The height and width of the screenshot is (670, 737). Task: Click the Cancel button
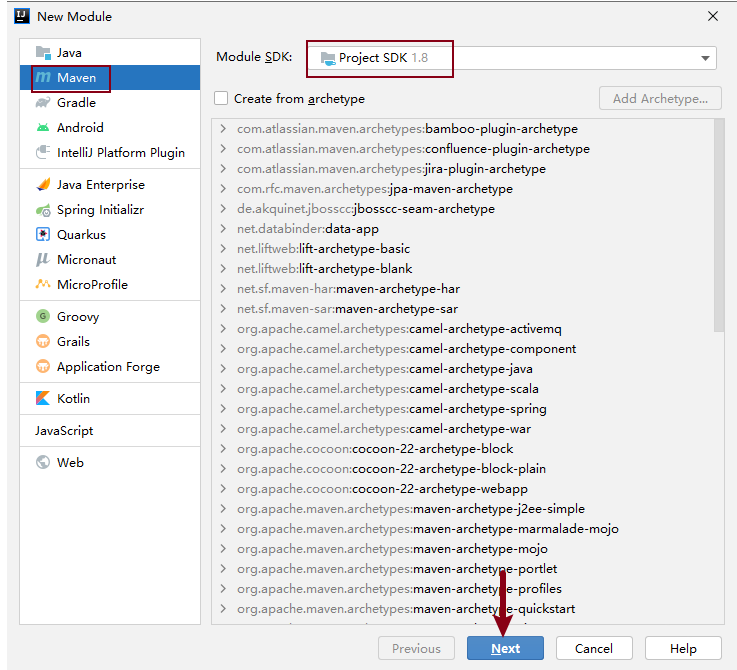(x=594, y=648)
